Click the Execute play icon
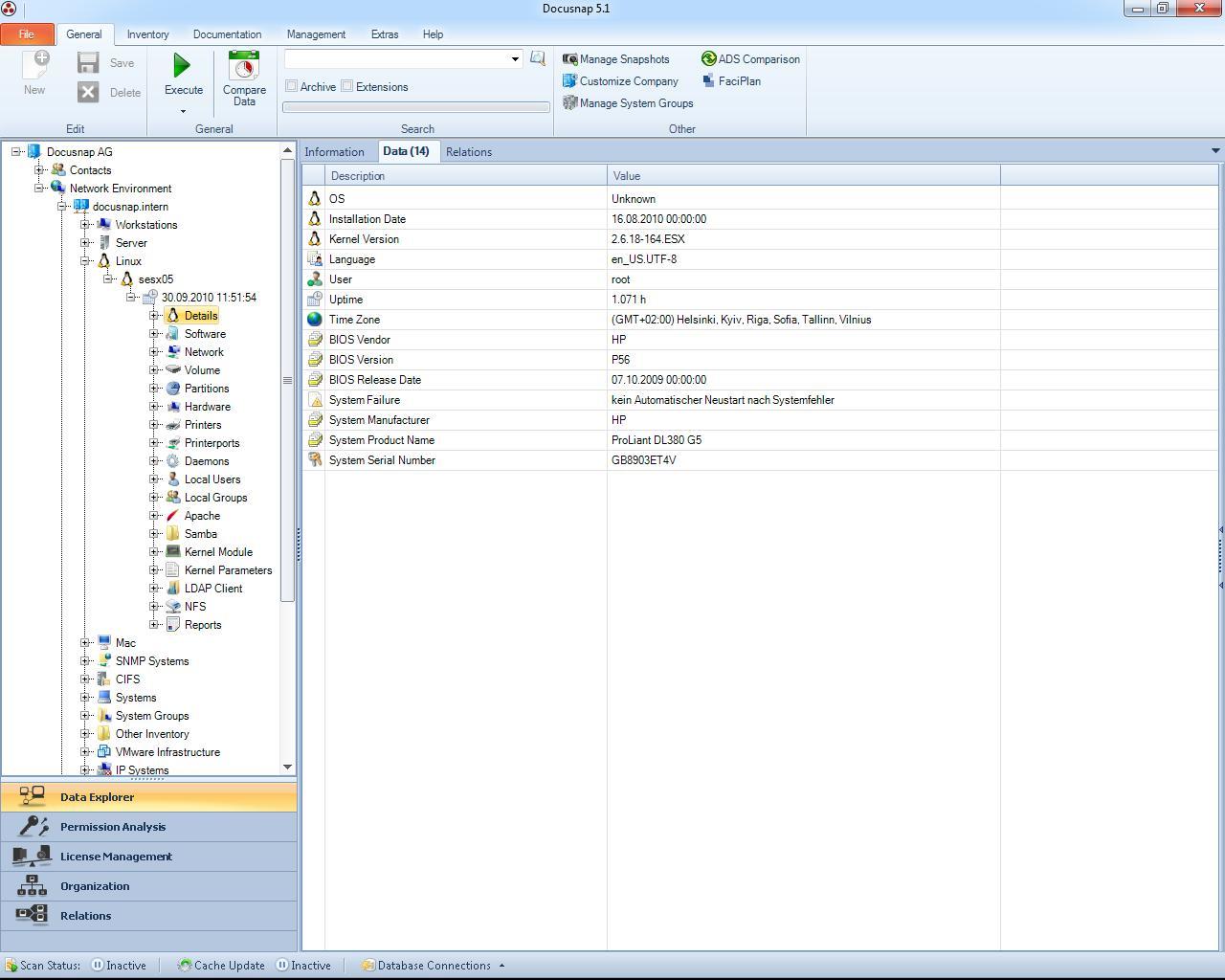Image resolution: width=1225 pixels, height=980 pixels. [182, 65]
